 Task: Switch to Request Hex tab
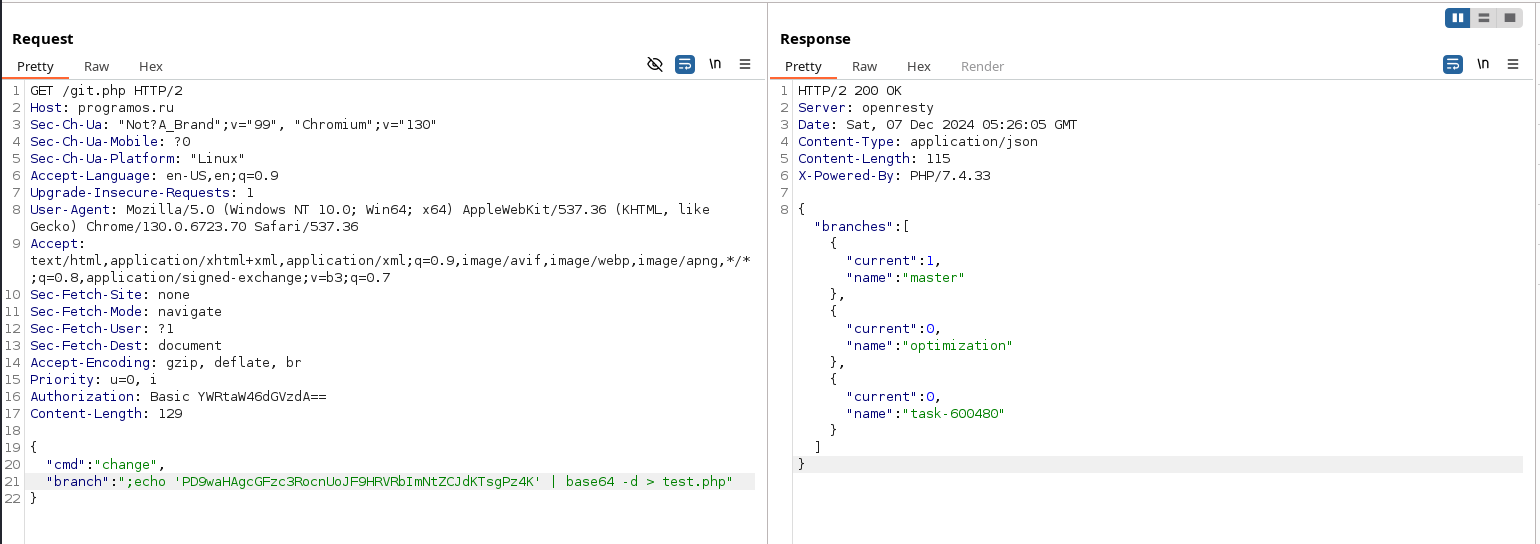point(151,66)
